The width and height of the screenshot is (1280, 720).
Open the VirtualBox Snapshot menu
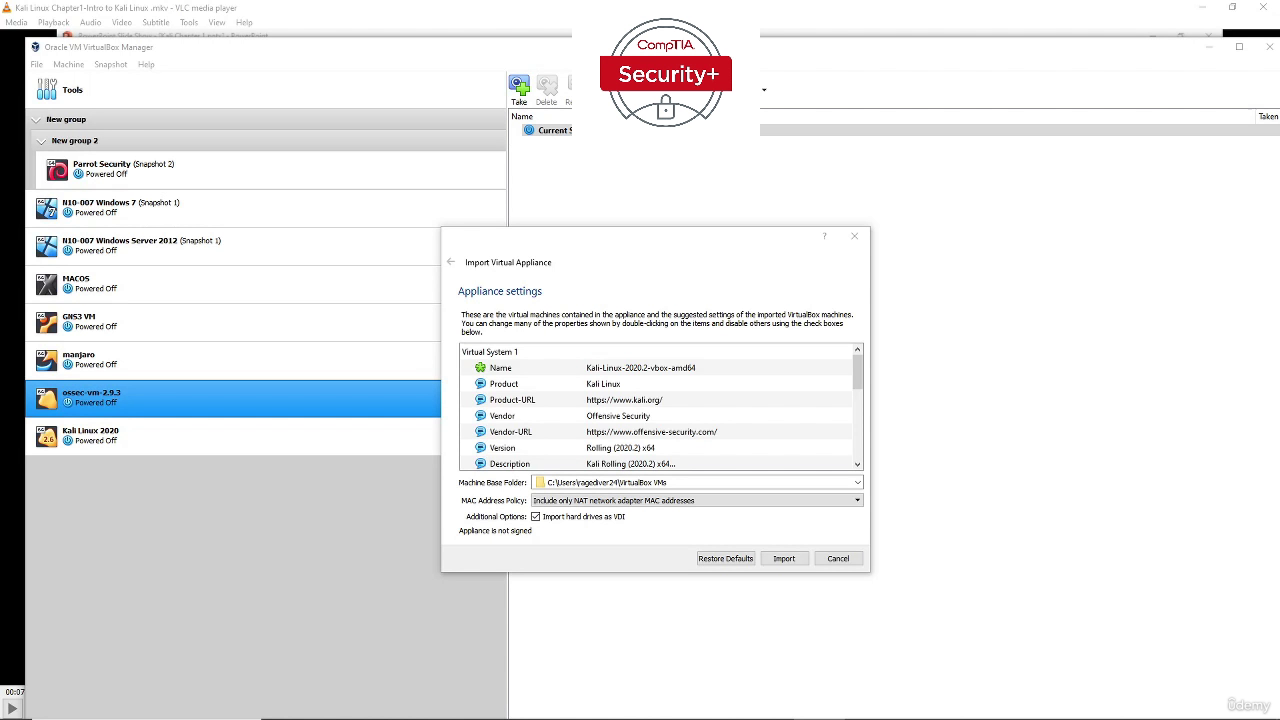pyautogui.click(x=111, y=65)
